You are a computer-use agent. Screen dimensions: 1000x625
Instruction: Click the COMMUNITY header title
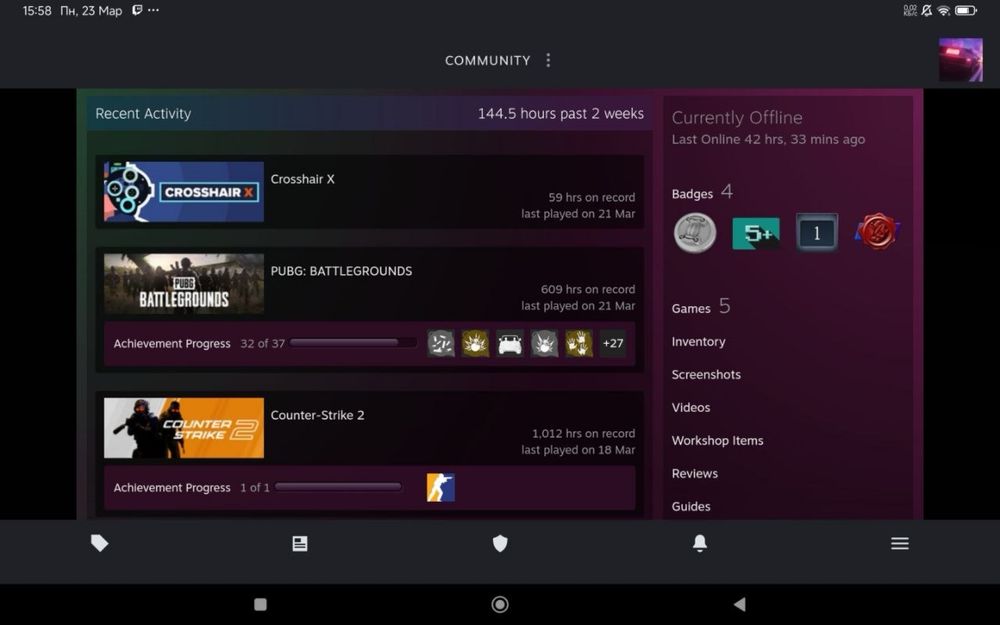click(487, 61)
